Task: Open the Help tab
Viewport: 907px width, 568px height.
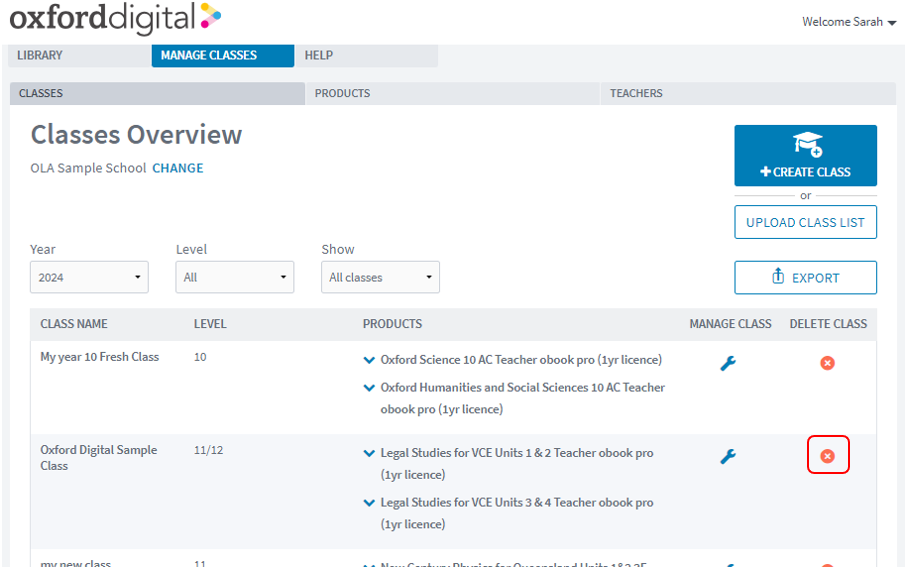Action: click(x=366, y=56)
